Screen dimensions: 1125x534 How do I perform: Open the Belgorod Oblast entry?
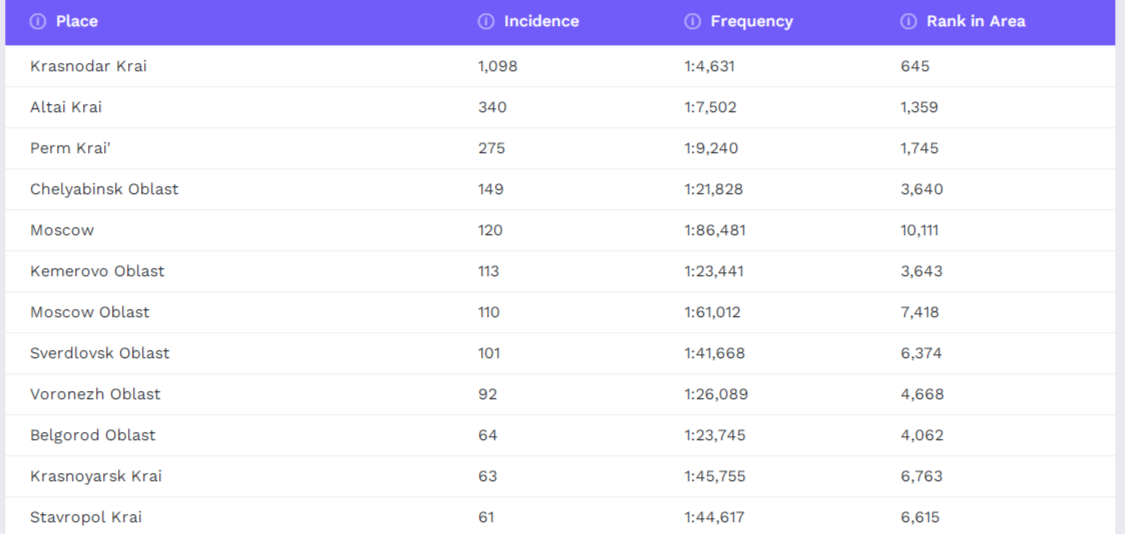[x=93, y=435]
